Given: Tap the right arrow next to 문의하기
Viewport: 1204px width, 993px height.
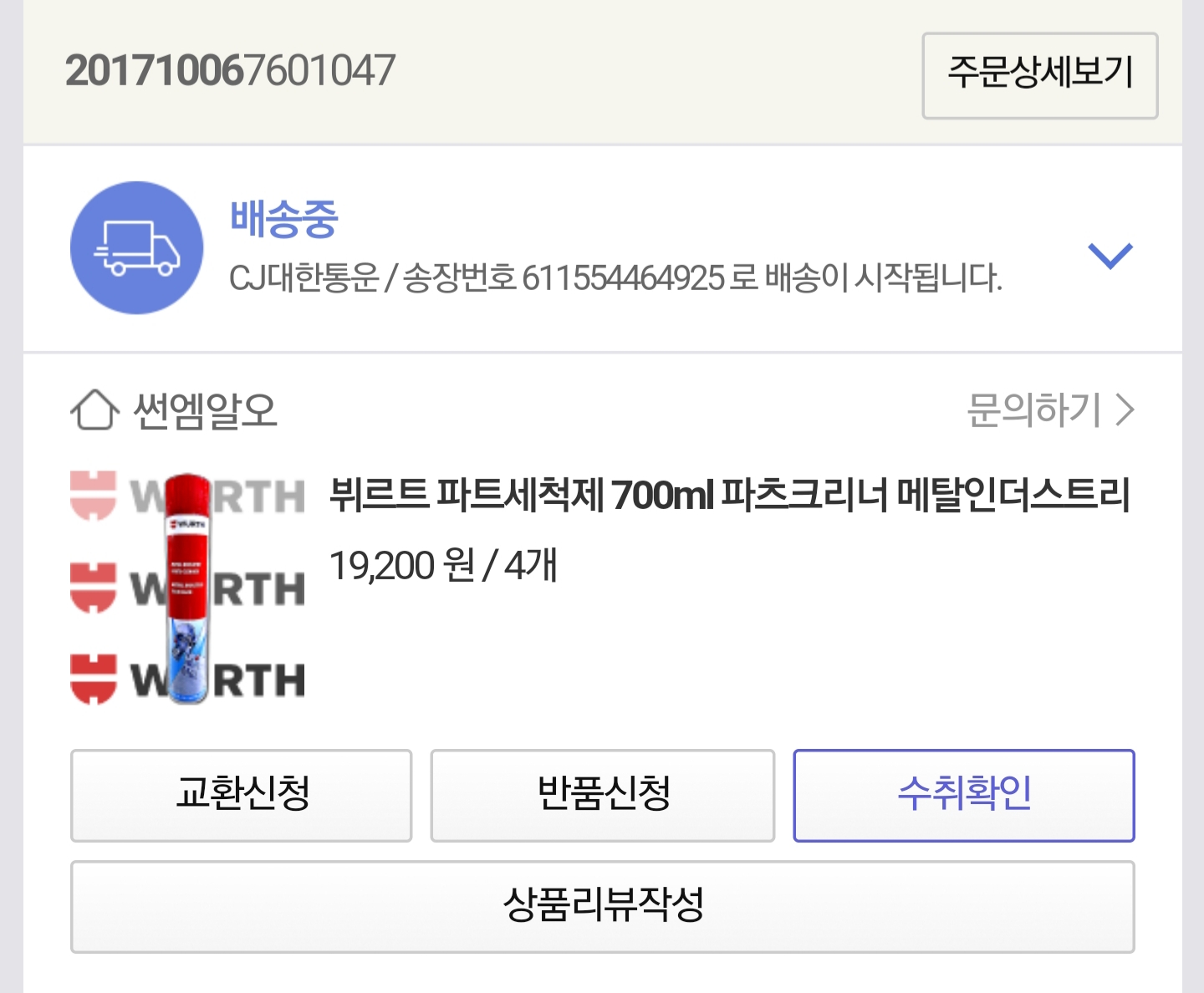Looking at the screenshot, I should 1125,410.
